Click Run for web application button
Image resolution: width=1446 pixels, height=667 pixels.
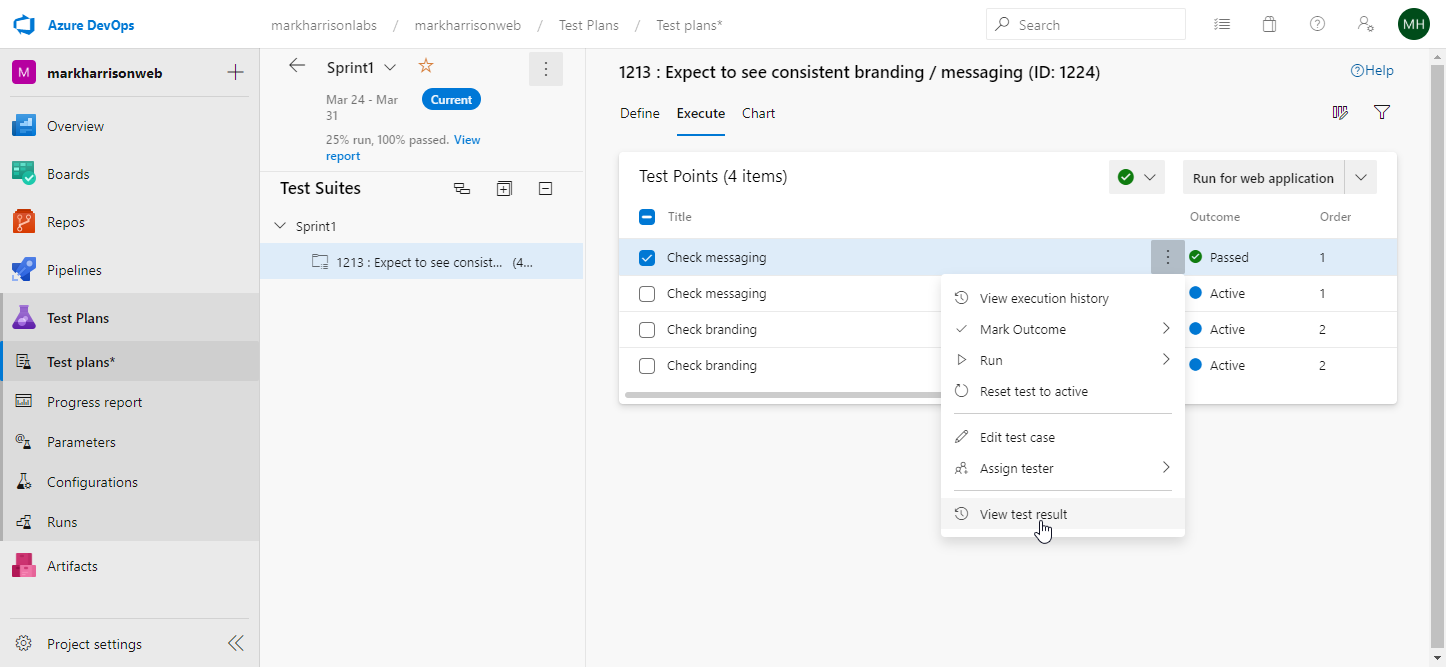point(1262,178)
